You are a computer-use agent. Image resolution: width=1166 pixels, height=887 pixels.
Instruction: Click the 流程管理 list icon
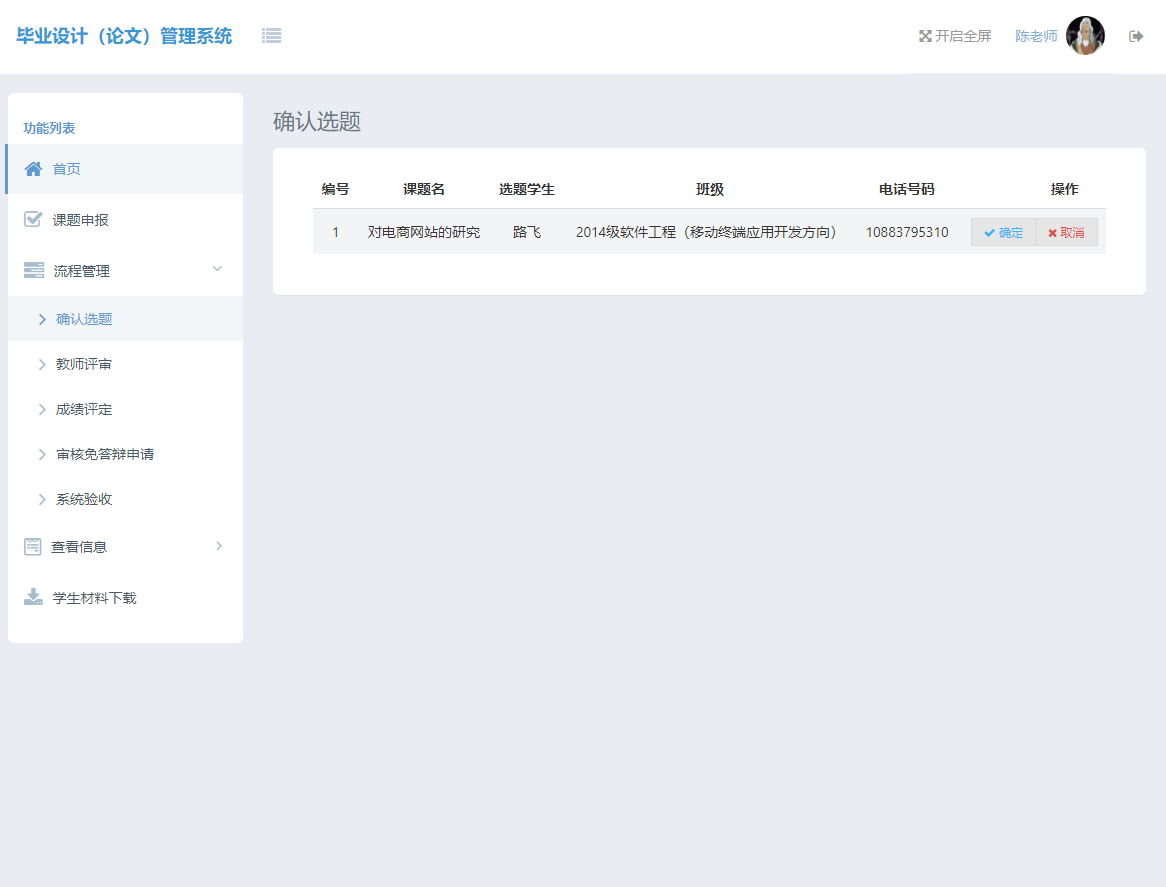(x=36, y=269)
